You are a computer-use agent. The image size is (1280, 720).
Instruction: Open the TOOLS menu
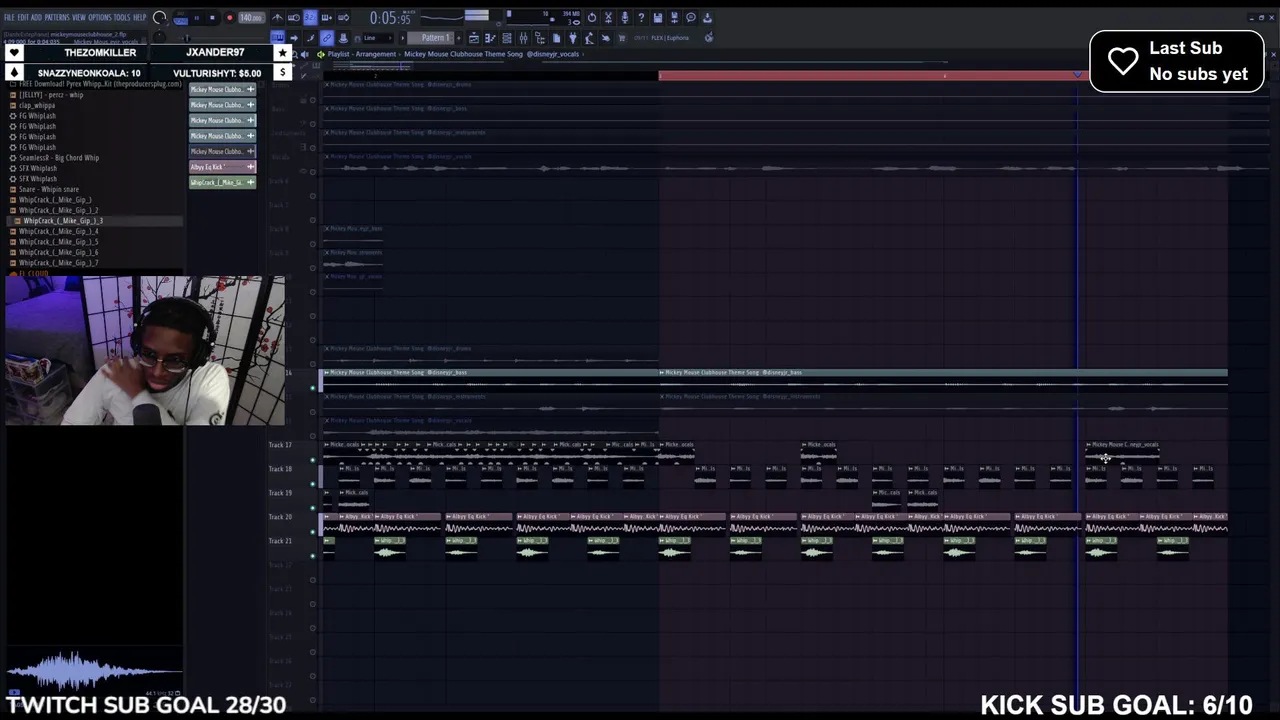coord(121,17)
